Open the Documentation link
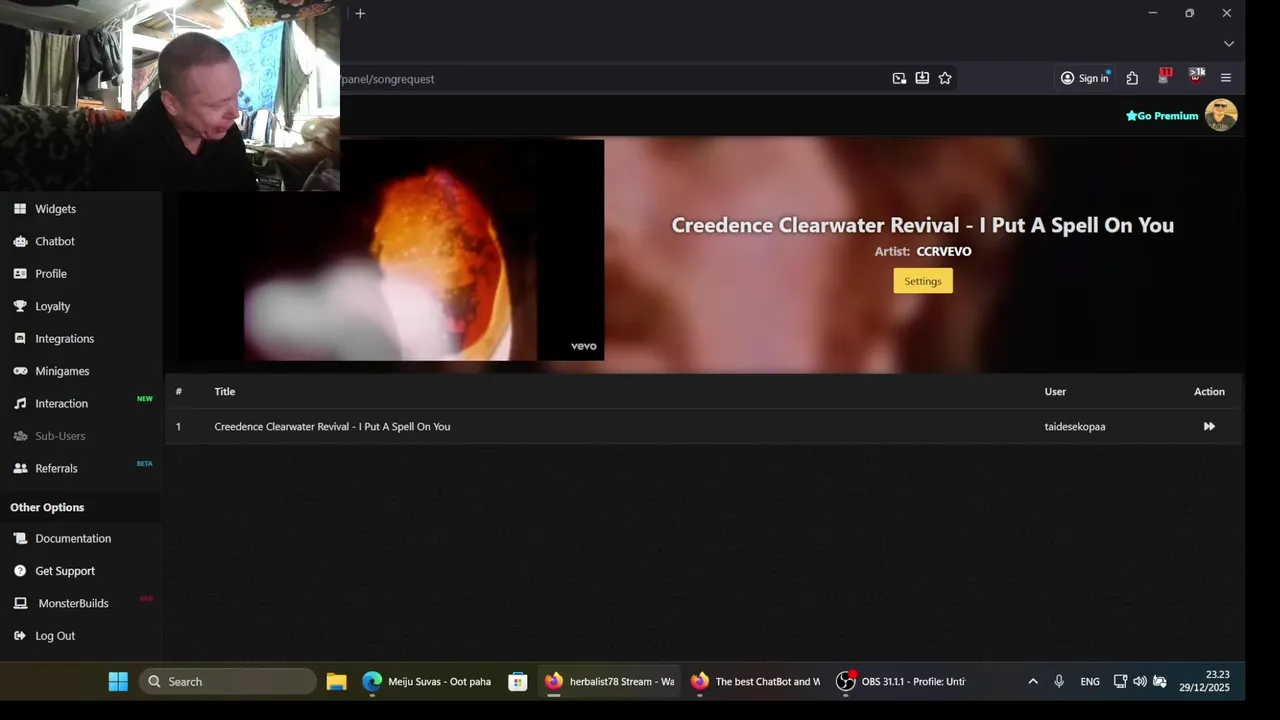The image size is (1280, 720). pos(73,538)
